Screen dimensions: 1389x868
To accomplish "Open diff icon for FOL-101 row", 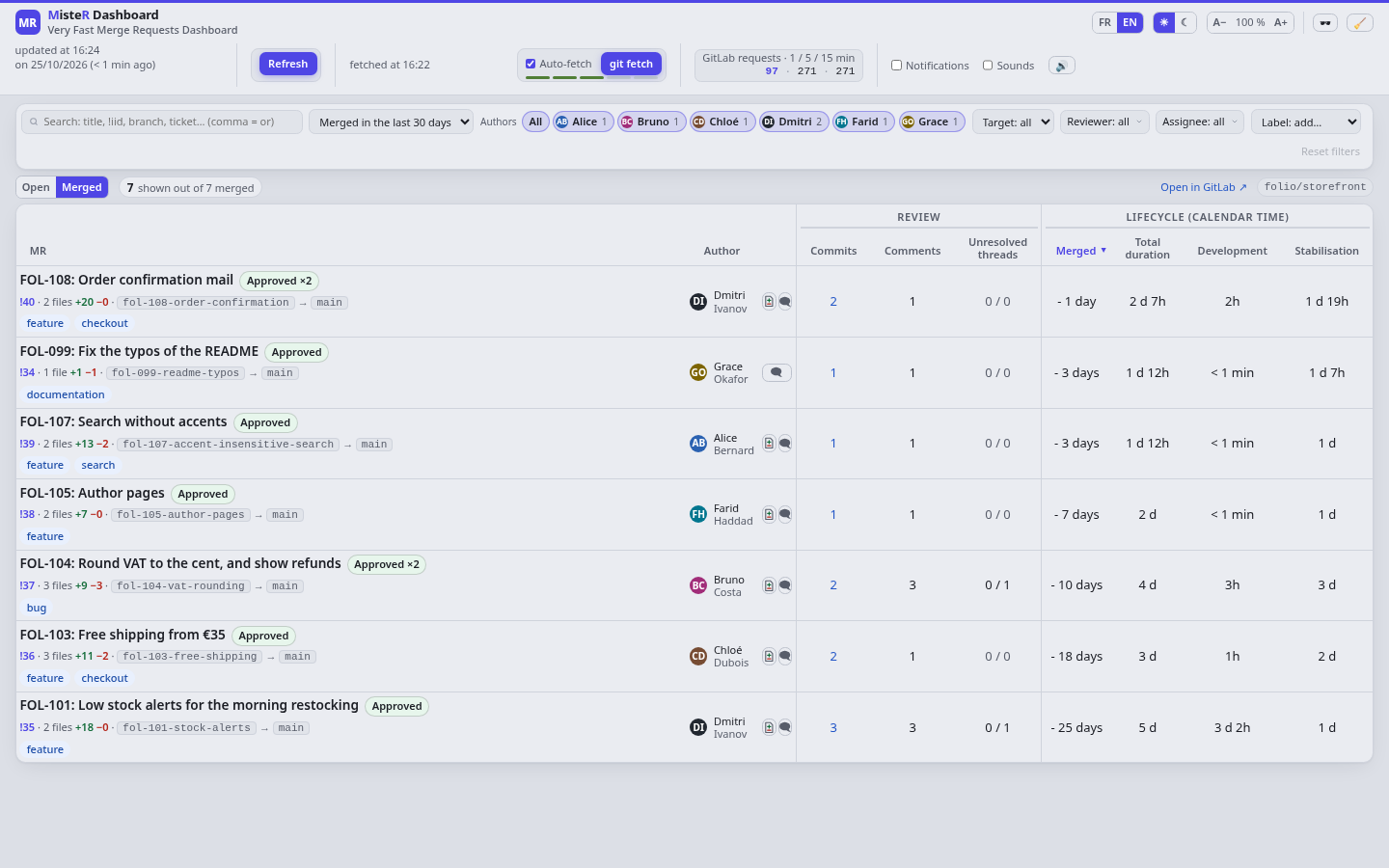I will click(x=769, y=728).
